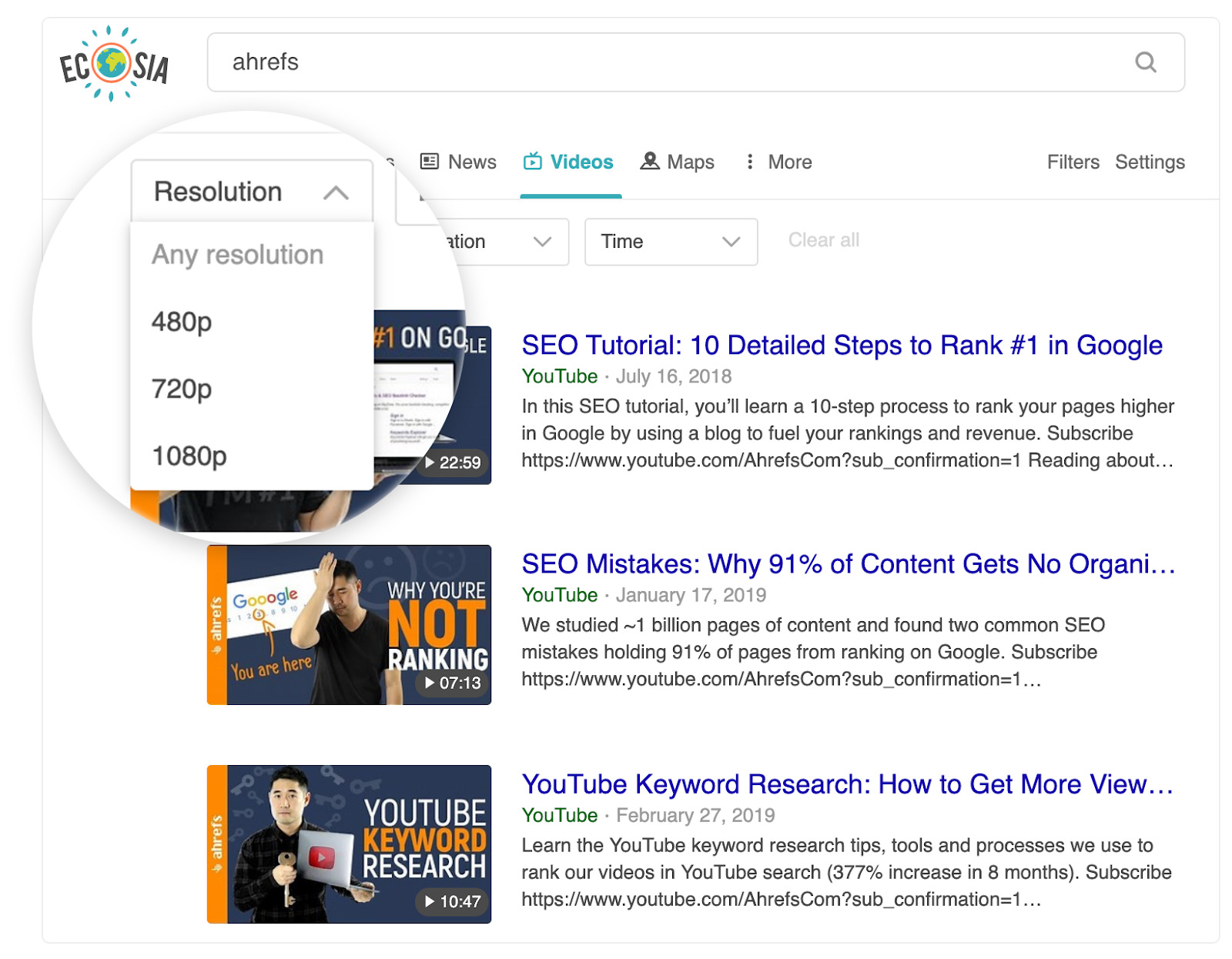Click the YouTube Keyword Research thumbnail
The height and width of the screenshot is (959, 1232).
[x=349, y=844]
